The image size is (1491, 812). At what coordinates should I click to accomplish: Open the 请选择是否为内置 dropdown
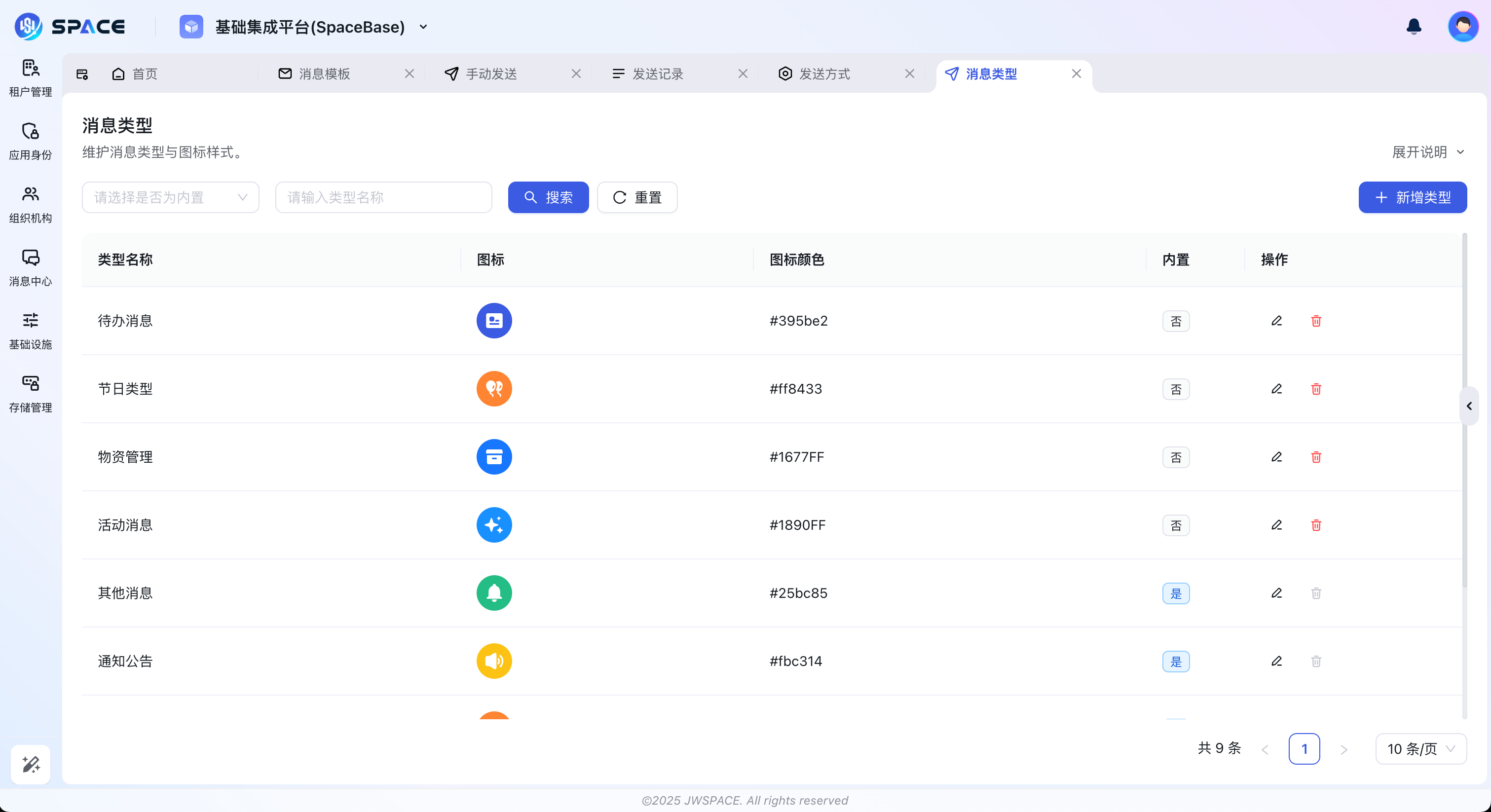tap(170, 197)
